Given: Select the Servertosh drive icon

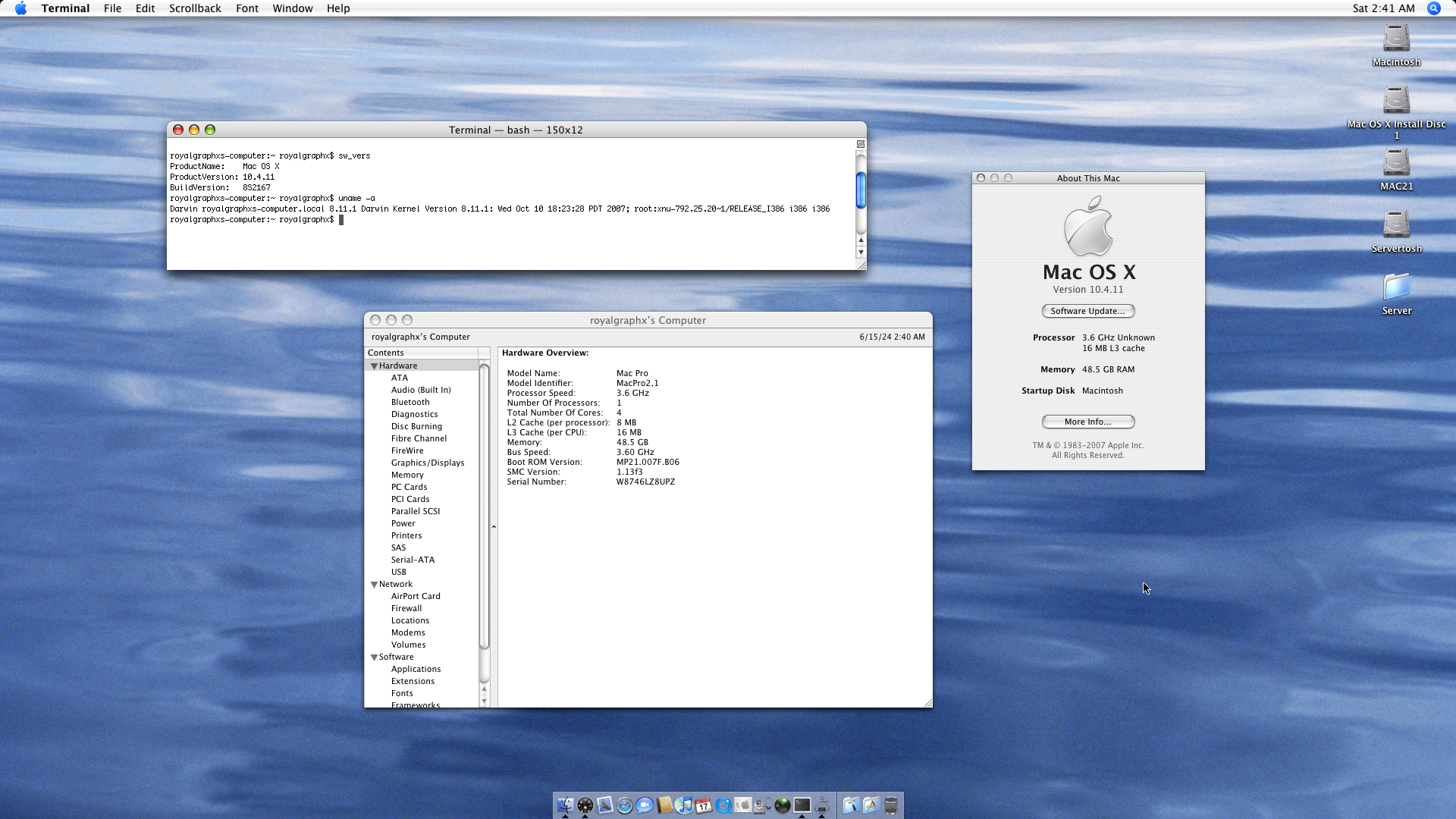Looking at the screenshot, I should [1396, 232].
